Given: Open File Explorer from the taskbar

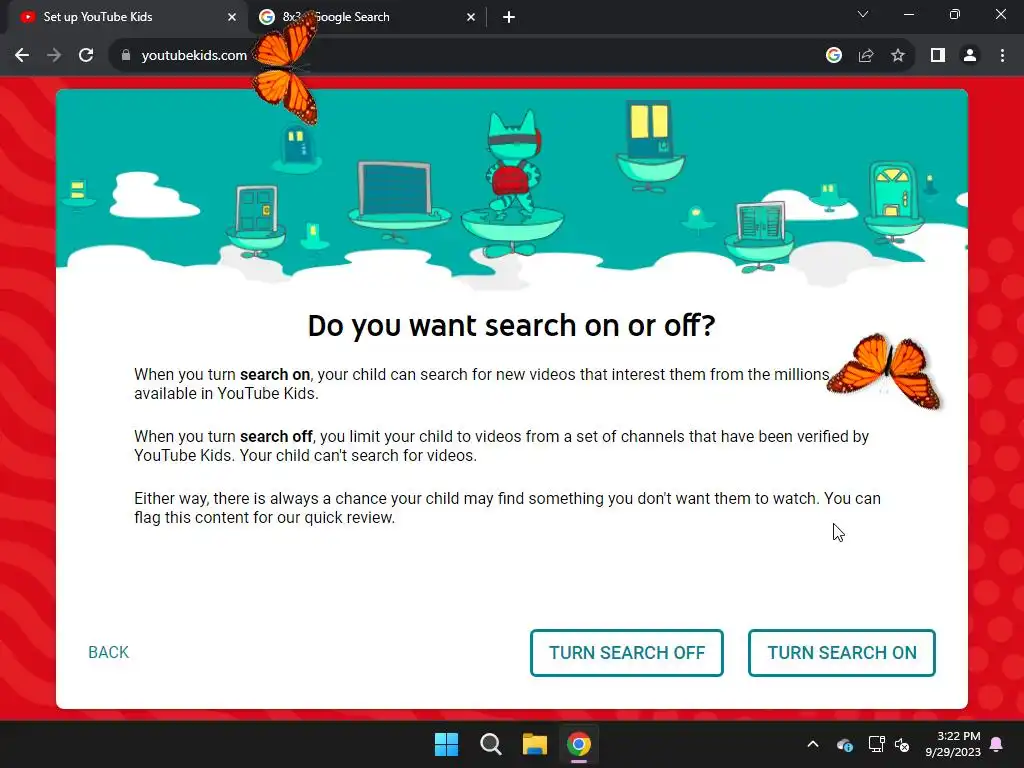Looking at the screenshot, I should 535,744.
